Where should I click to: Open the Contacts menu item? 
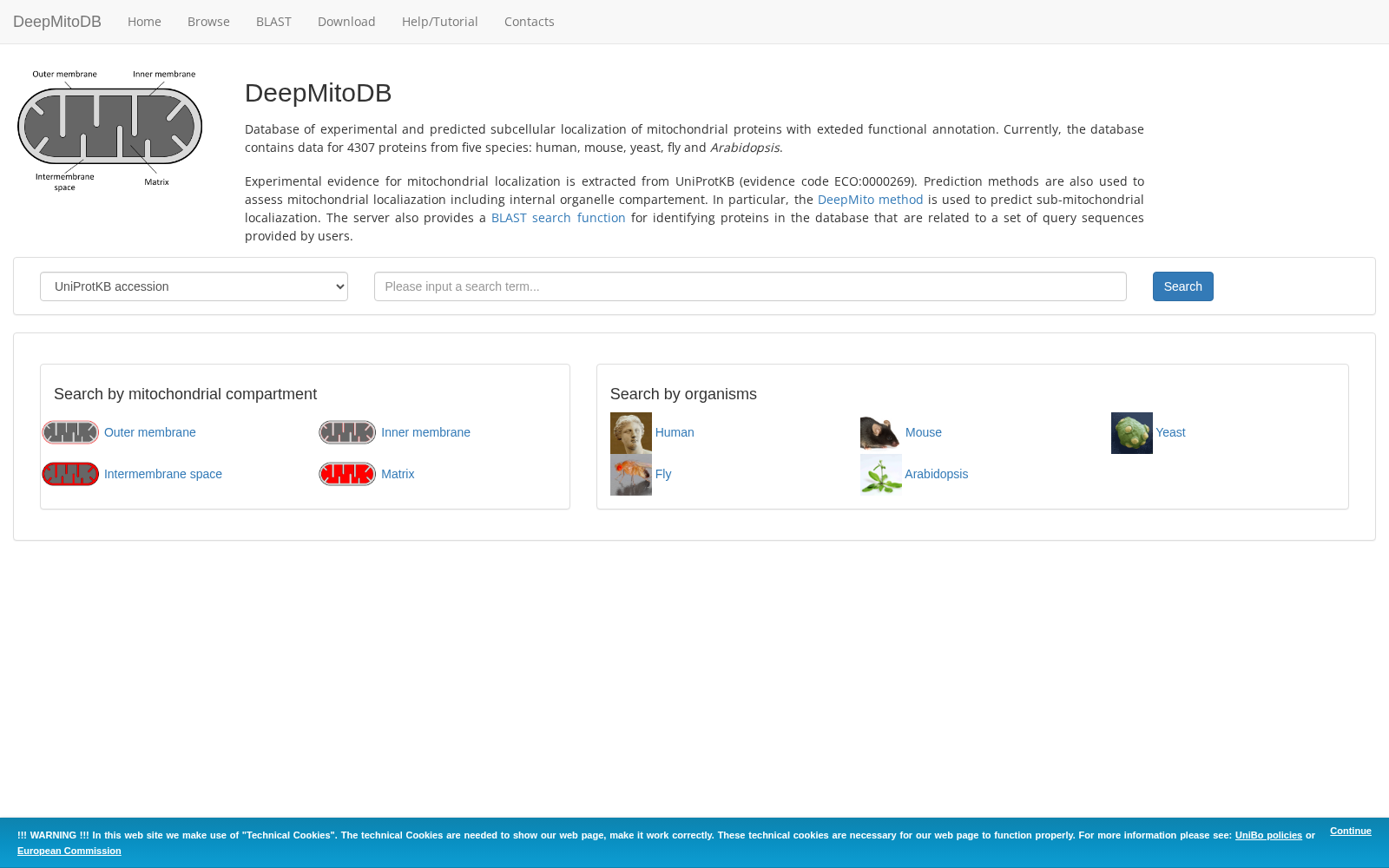530,22
